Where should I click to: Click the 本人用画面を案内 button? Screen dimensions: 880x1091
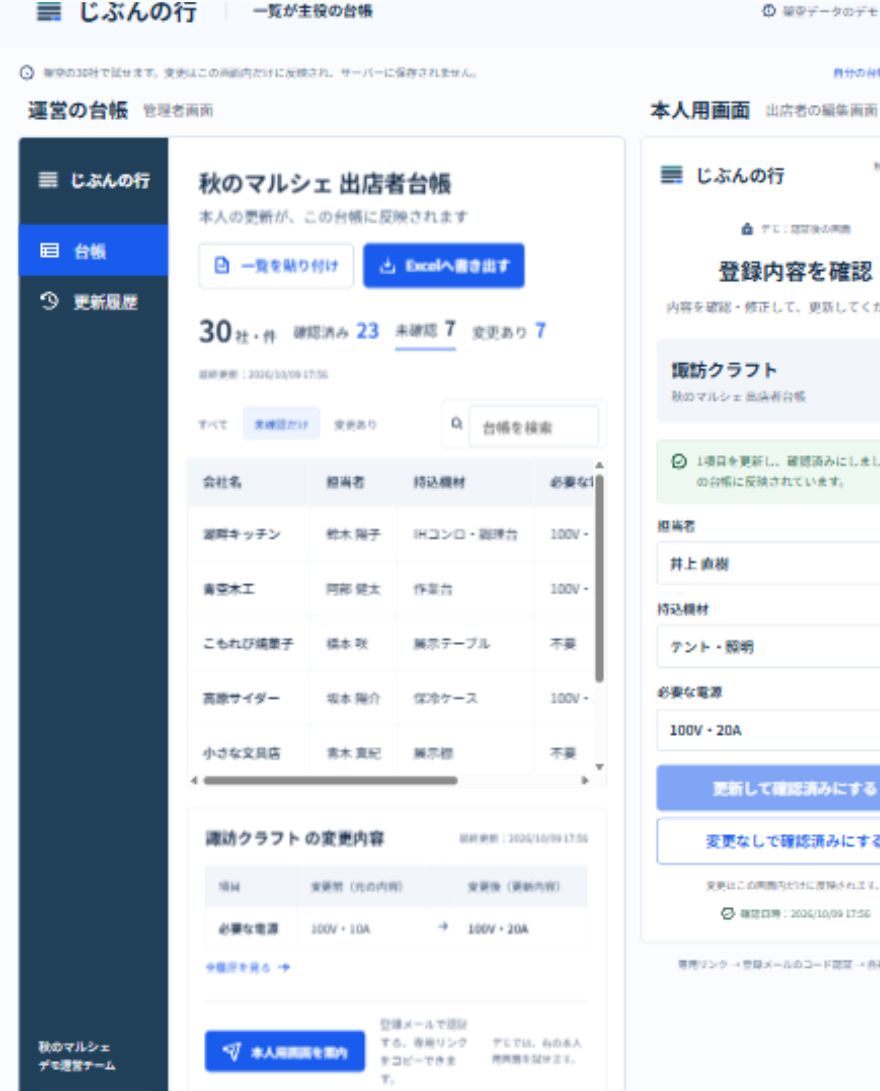[x=285, y=1051]
